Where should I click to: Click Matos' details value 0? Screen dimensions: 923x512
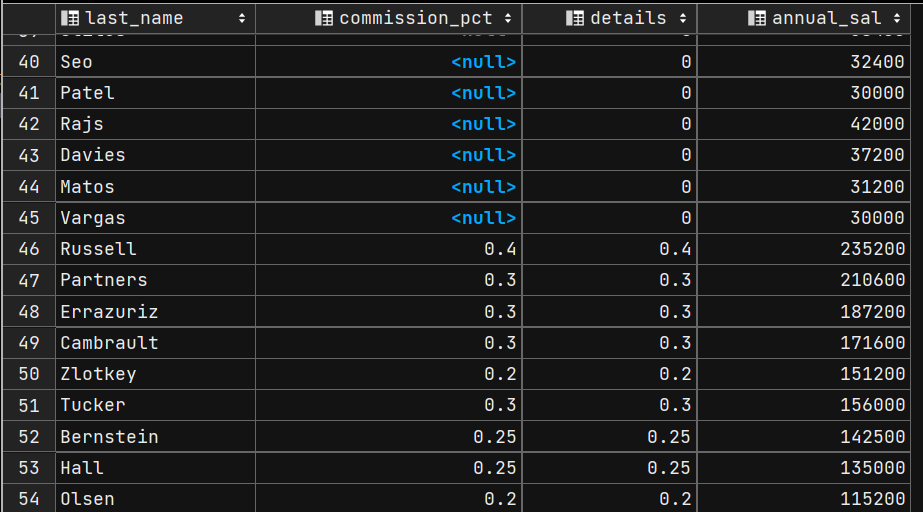click(x=609, y=187)
